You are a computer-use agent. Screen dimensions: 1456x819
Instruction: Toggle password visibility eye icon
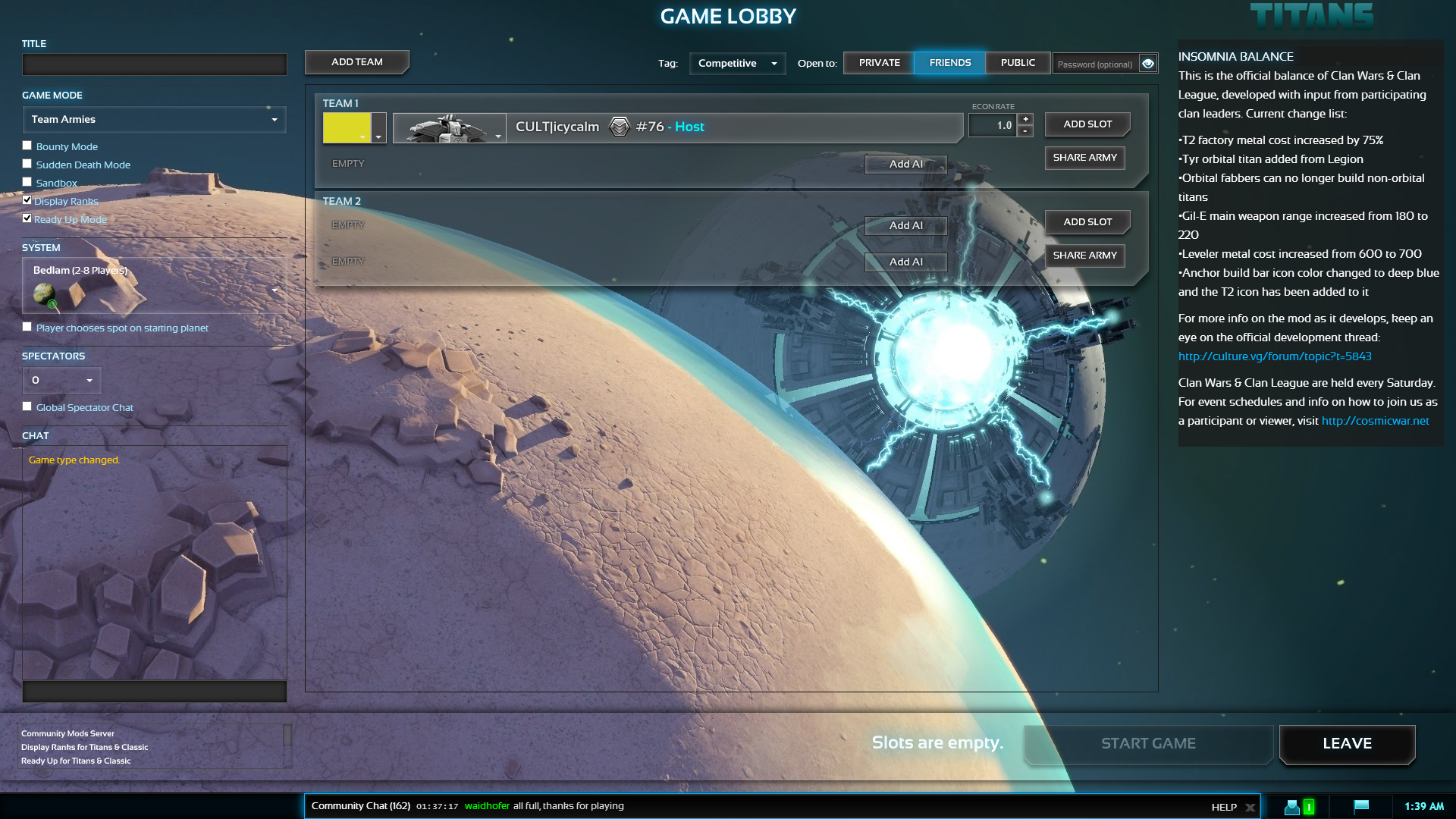pos(1148,64)
